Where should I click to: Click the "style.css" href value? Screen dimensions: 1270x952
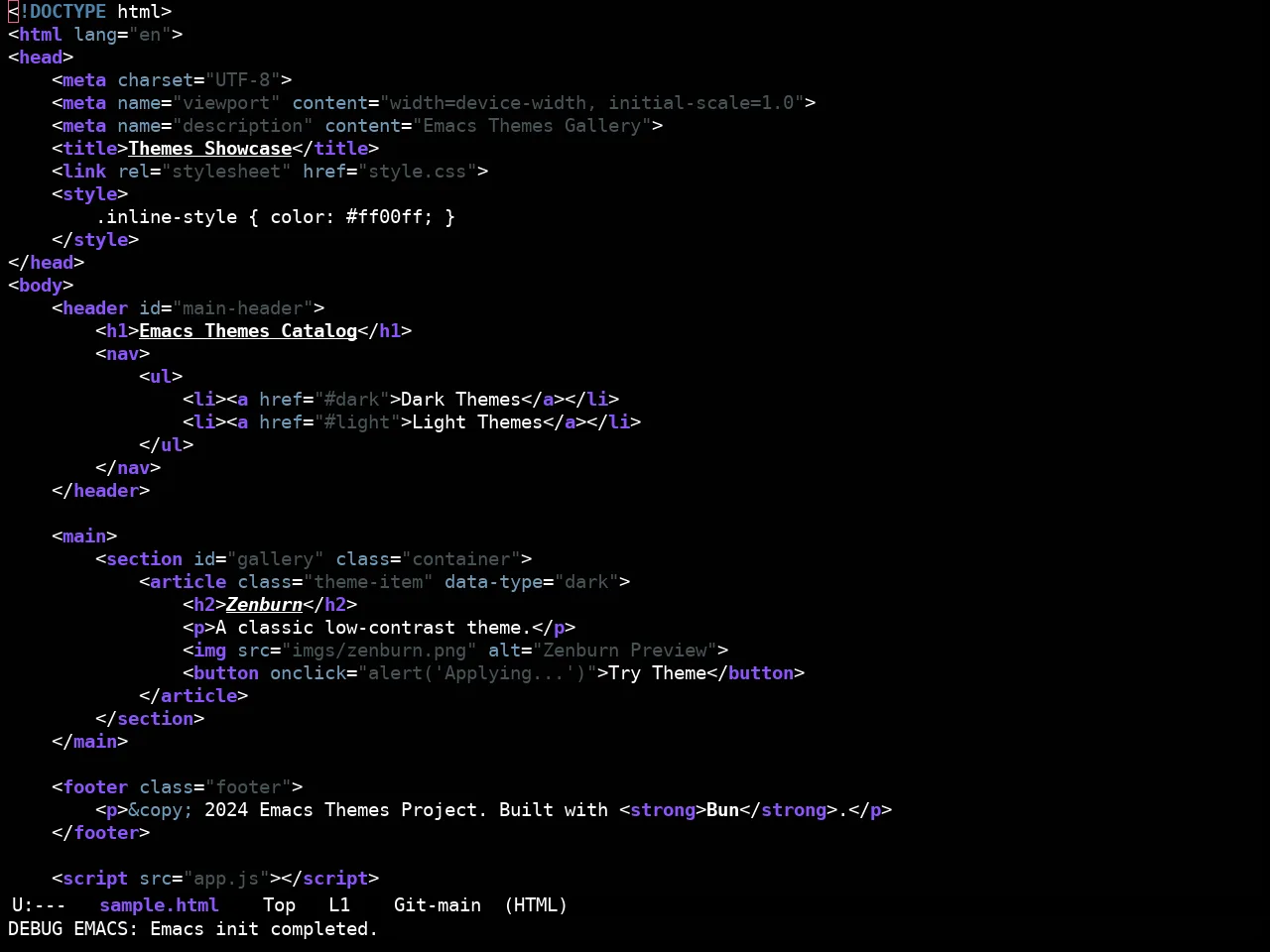click(418, 172)
